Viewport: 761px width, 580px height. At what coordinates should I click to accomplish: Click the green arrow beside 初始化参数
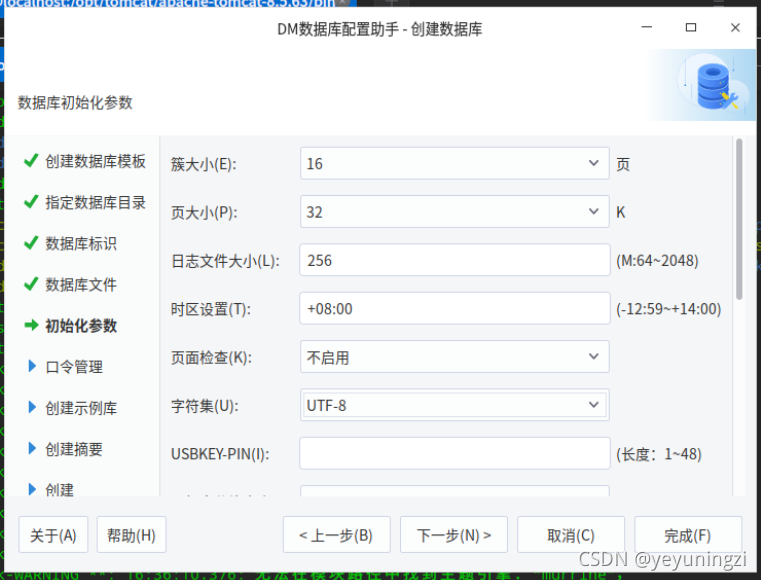(31, 325)
